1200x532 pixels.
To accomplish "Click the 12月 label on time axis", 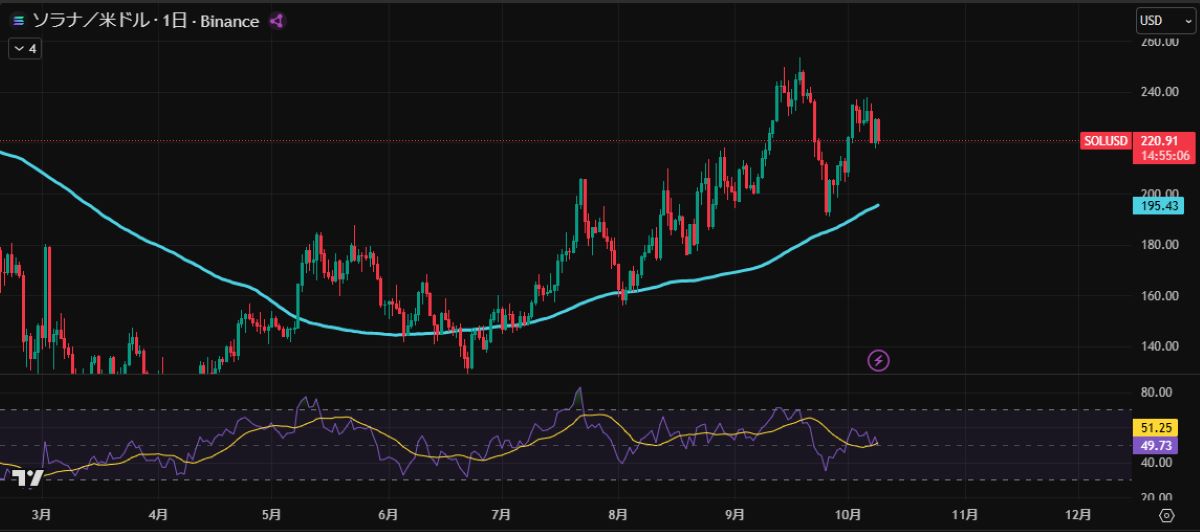I will (1079, 514).
